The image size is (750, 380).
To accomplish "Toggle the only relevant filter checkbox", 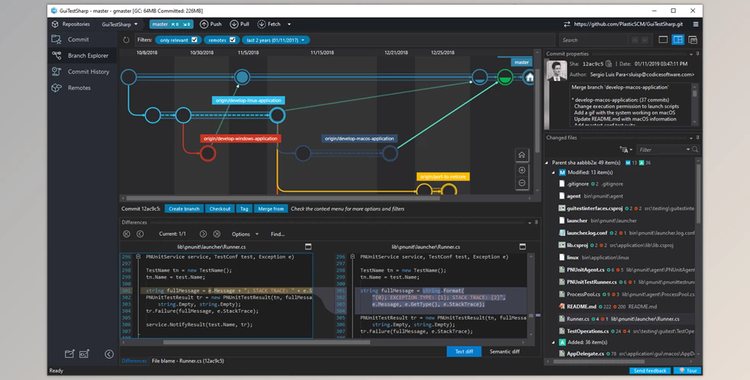I will coord(194,40).
